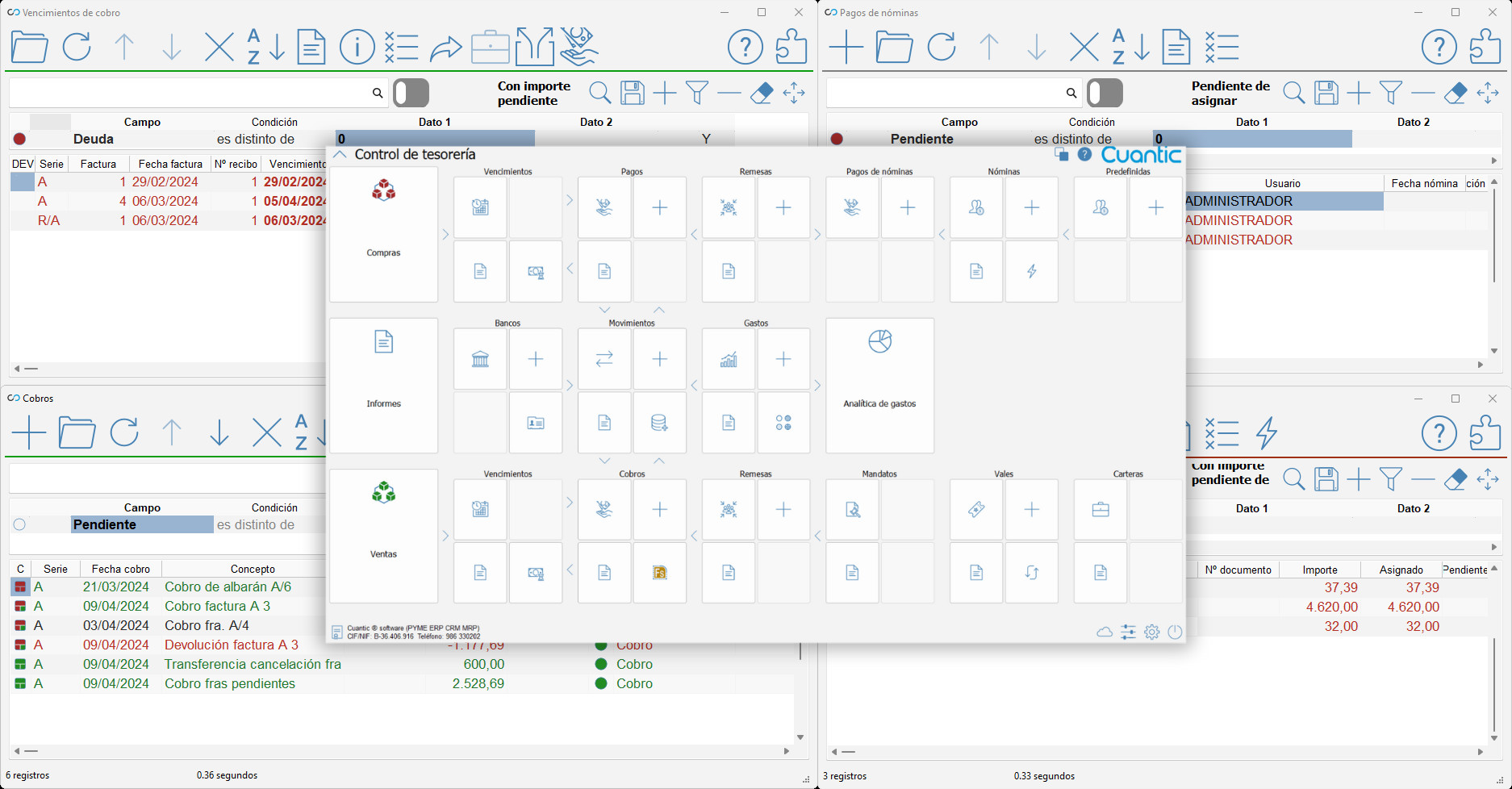Enable Pendiente filter circle in Cobros
The image size is (1512, 789).
click(x=19, y=524)
